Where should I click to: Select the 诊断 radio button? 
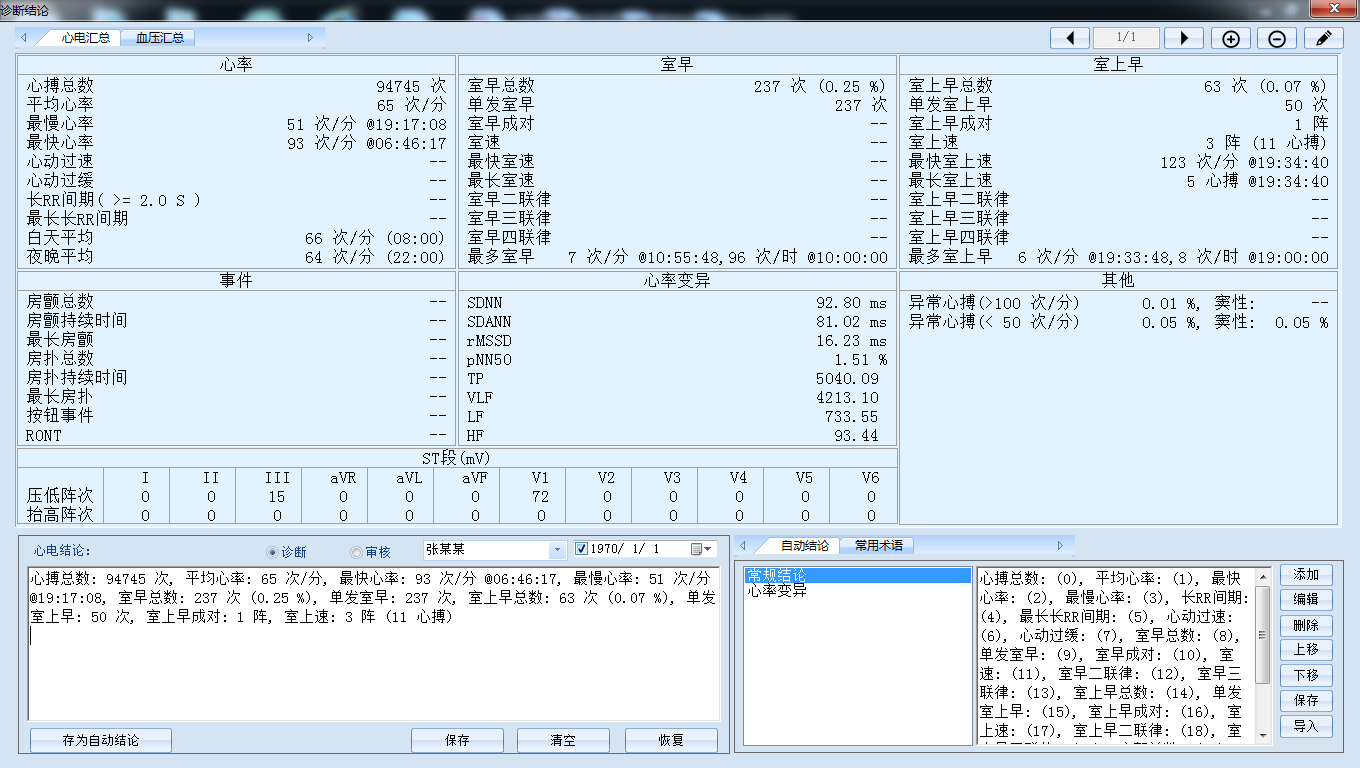pos(272,552)
